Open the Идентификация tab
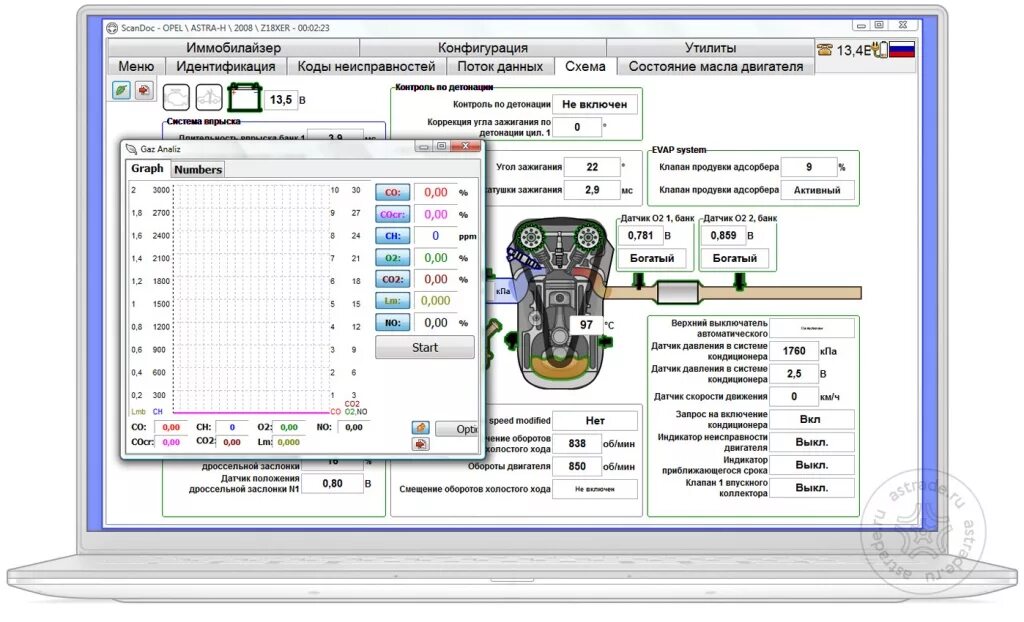 (x=226, y=66)
